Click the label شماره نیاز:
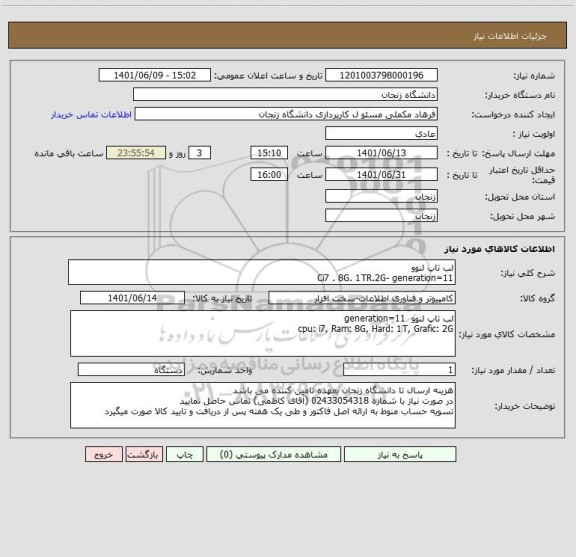The width and height of the screenshot is (576, 557). tap(534, 76)
